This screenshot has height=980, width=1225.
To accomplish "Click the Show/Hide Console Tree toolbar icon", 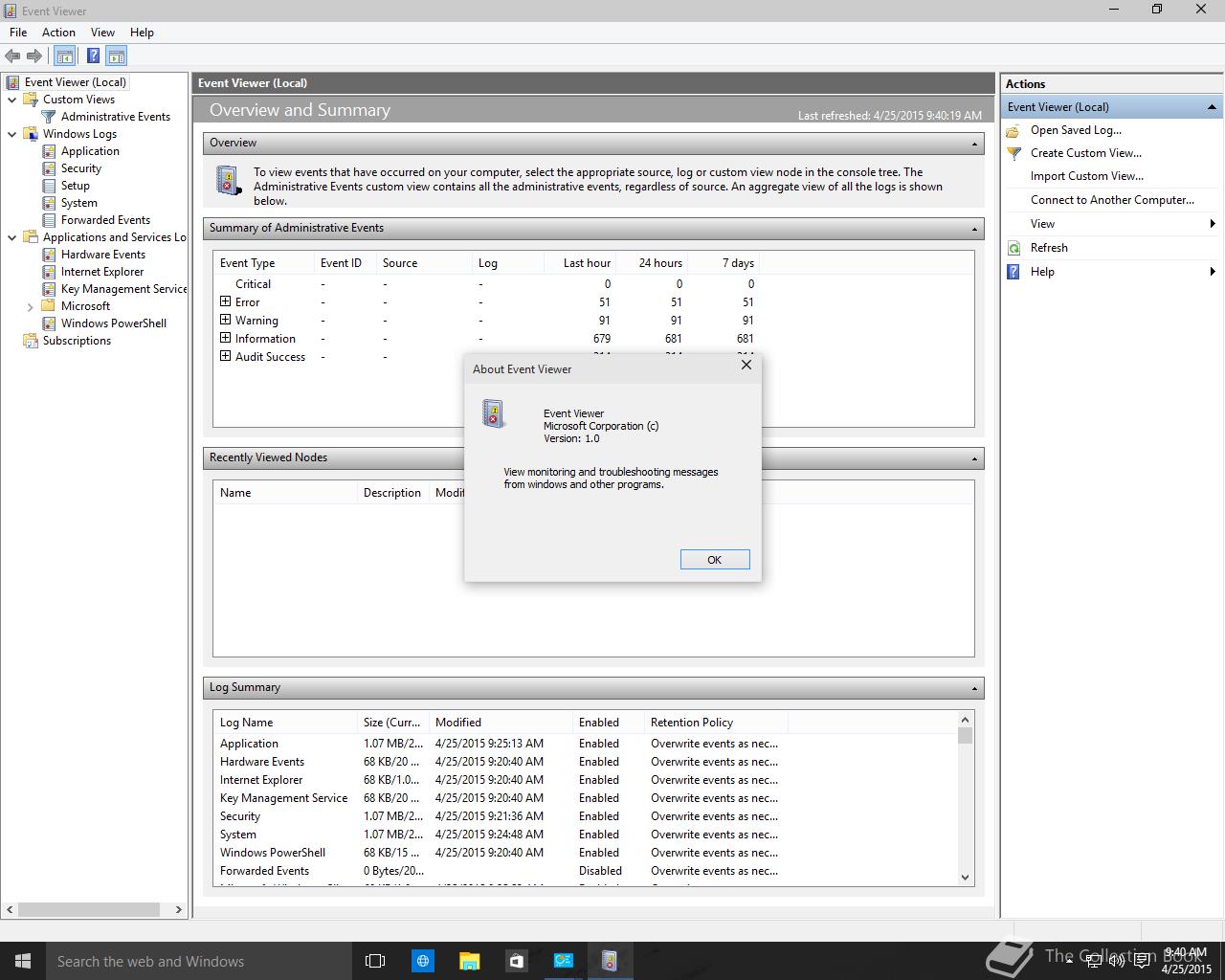I will [x=64, y=56].
